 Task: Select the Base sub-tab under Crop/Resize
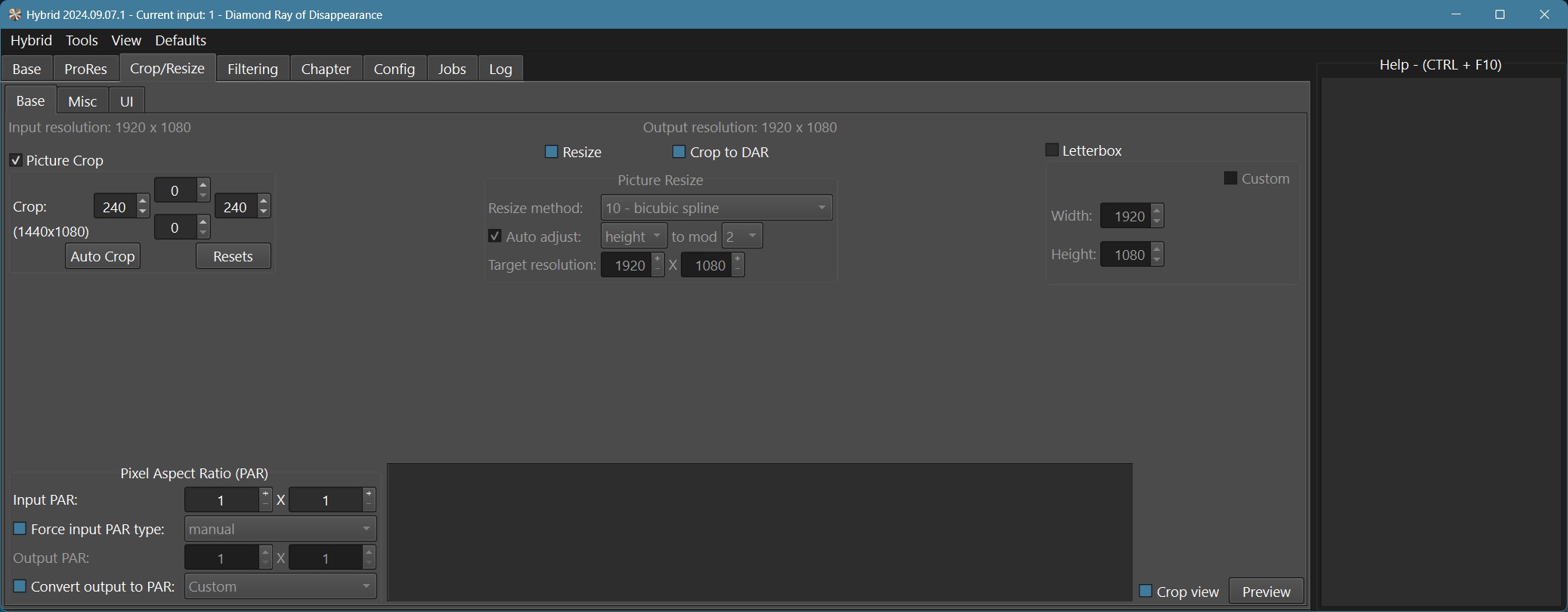coord(30,100)
